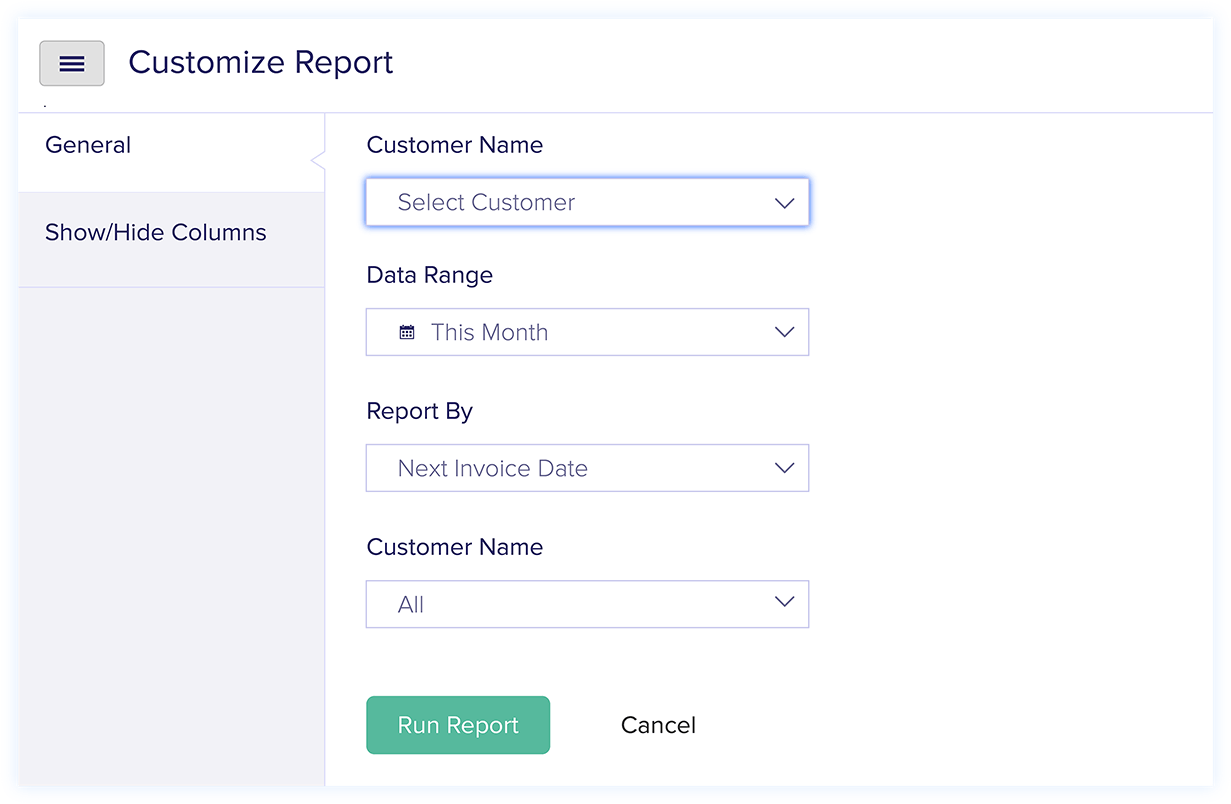Viewport: 1231px width, 804px height.
Task: Click the chevron on the Data Range selector
Action: 784,331
